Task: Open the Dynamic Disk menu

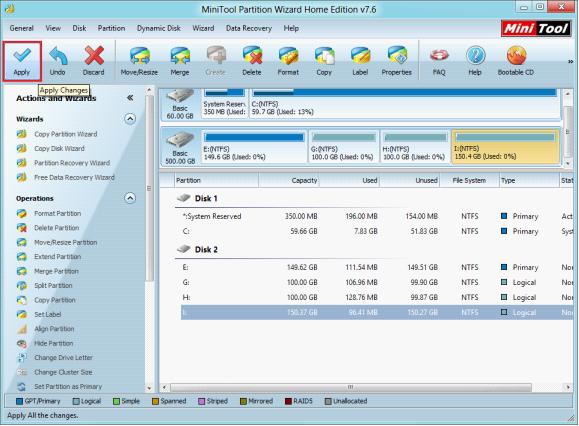Action: tap(159, 28)
